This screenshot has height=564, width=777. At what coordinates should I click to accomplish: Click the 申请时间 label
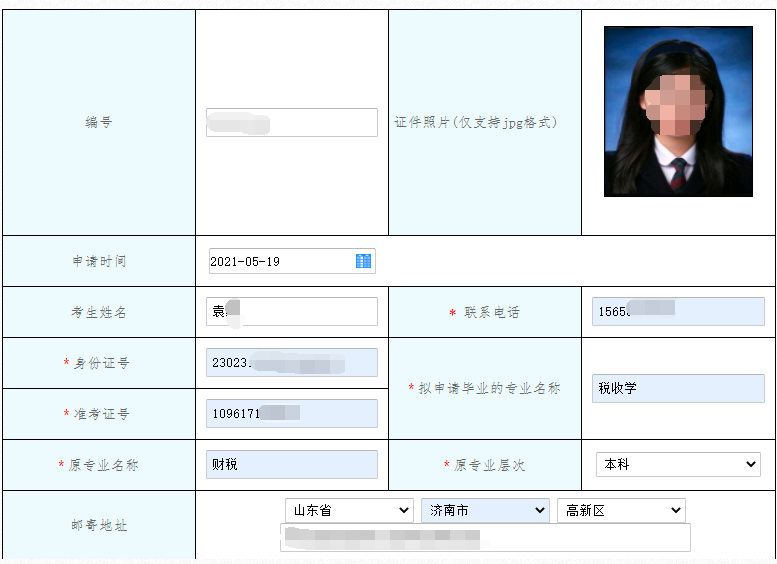tap(99, 261)
